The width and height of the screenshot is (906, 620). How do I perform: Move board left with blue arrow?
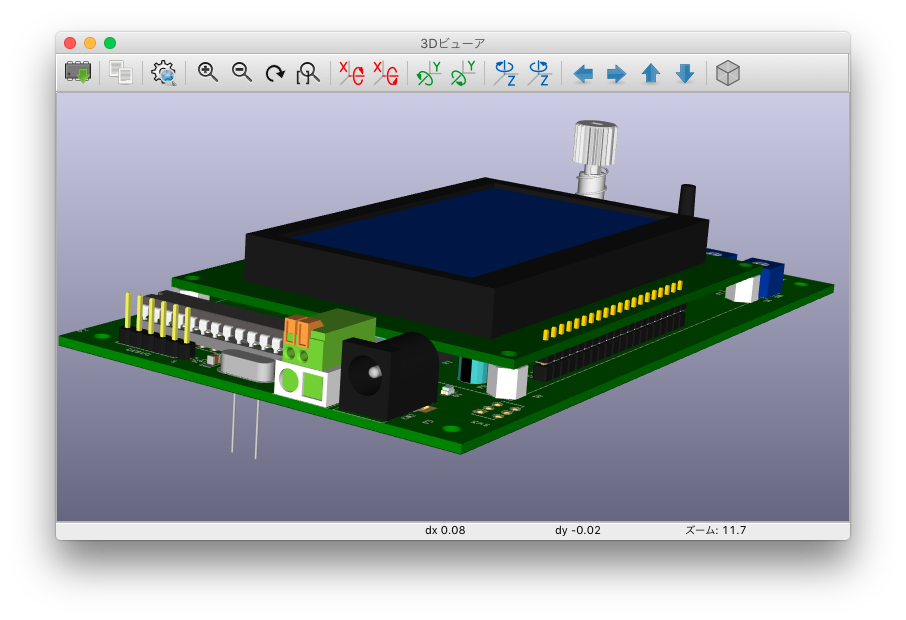coord(583,74)
